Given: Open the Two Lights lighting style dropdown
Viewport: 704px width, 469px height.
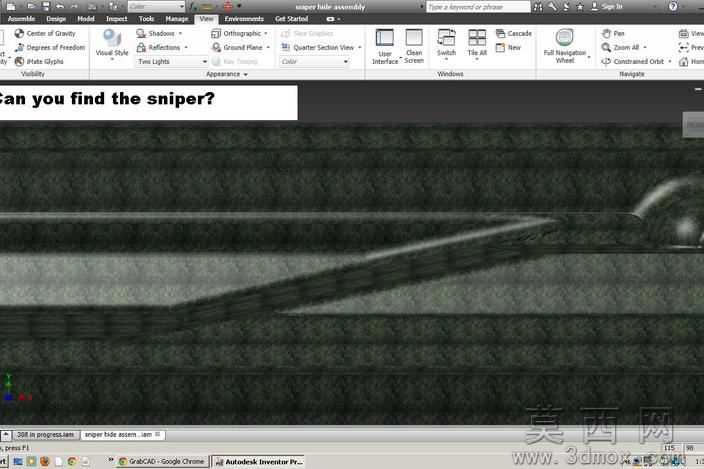Looking at the screenshot, I should pyautogui.click(x=172, y=61).
